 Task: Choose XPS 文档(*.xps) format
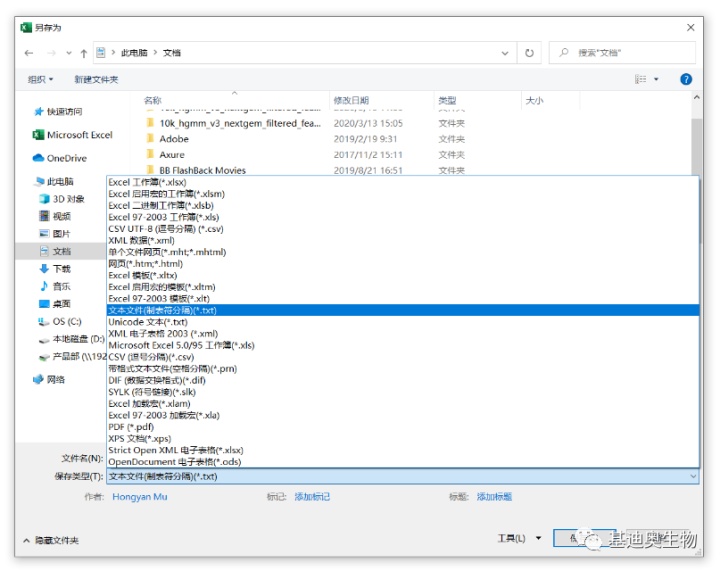tap(403, 439)
